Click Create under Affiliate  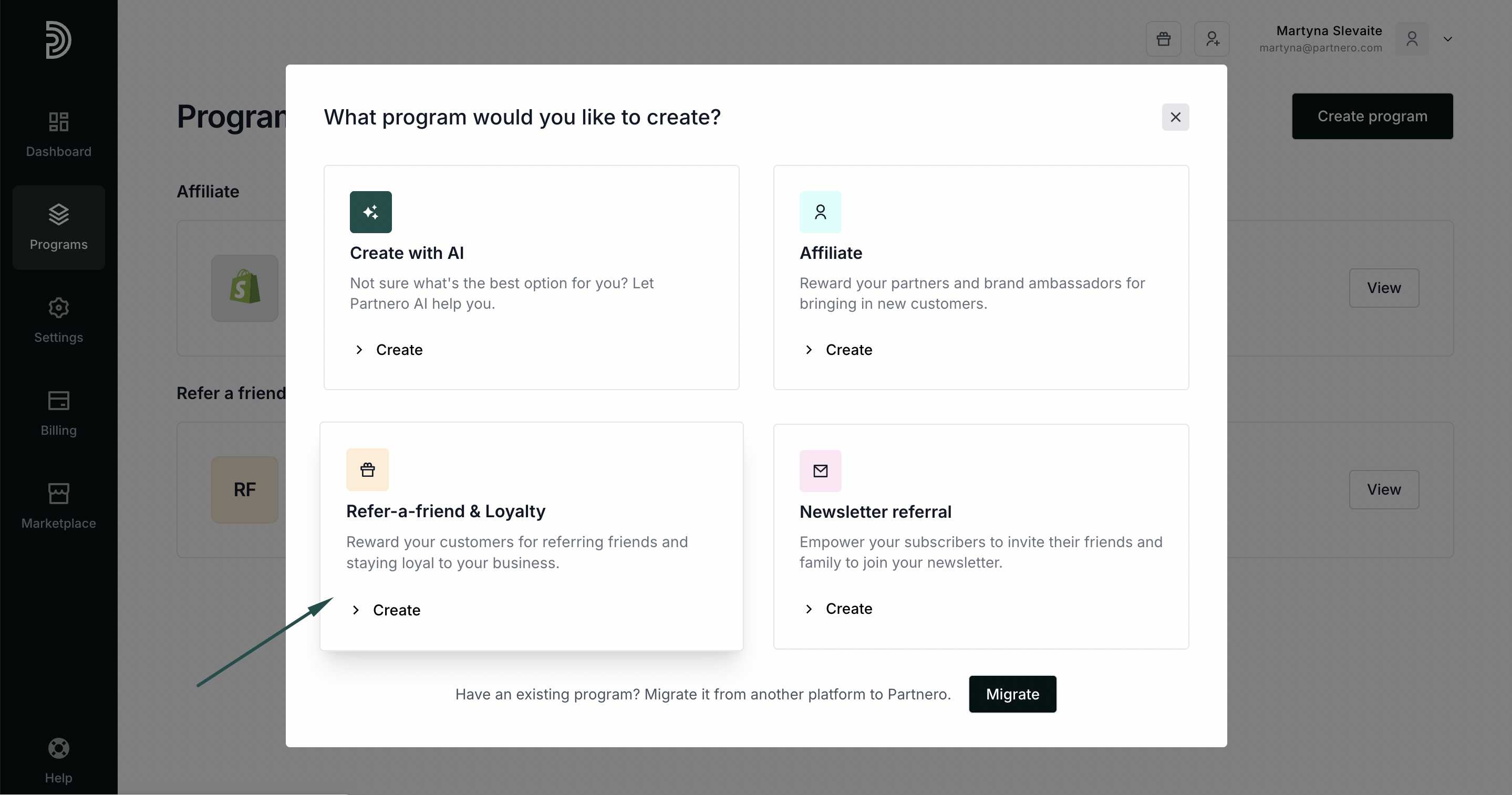click(x=839, y=350)
